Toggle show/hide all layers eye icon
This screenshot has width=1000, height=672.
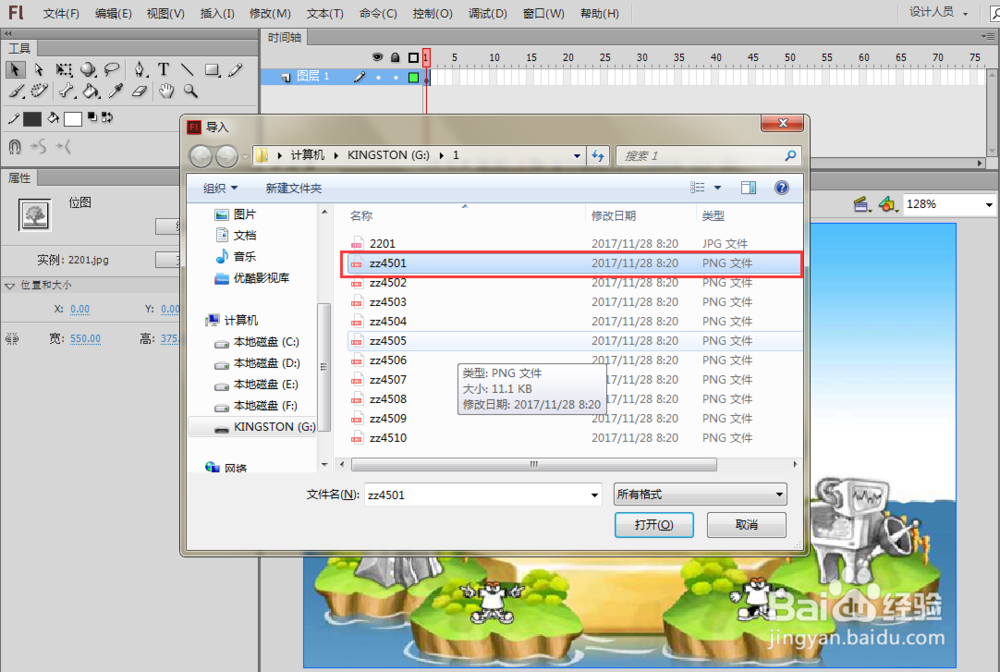pos(378,57)
